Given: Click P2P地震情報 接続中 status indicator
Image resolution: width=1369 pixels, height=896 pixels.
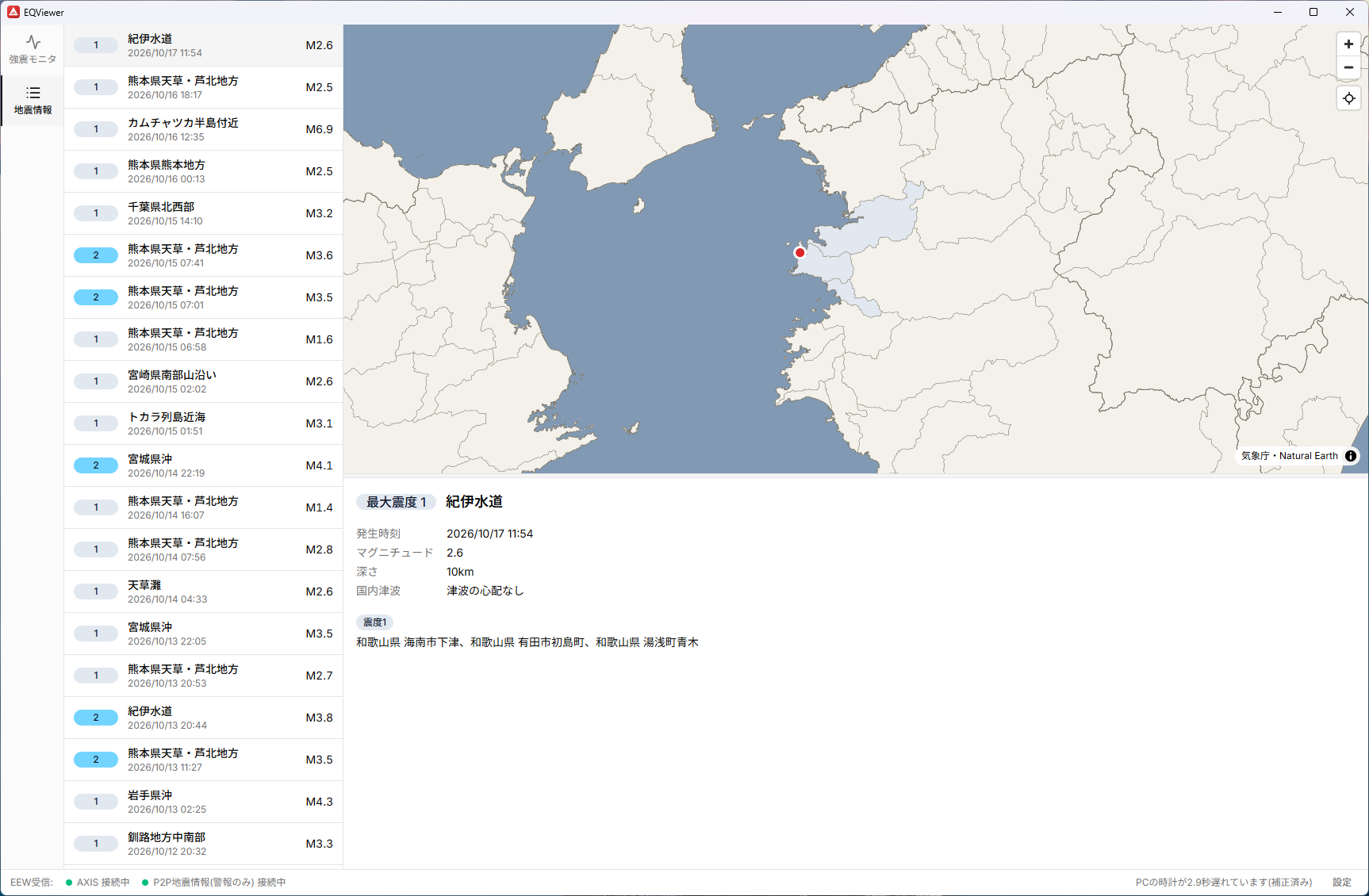Looking at the screenshot, I should [214, 882].
